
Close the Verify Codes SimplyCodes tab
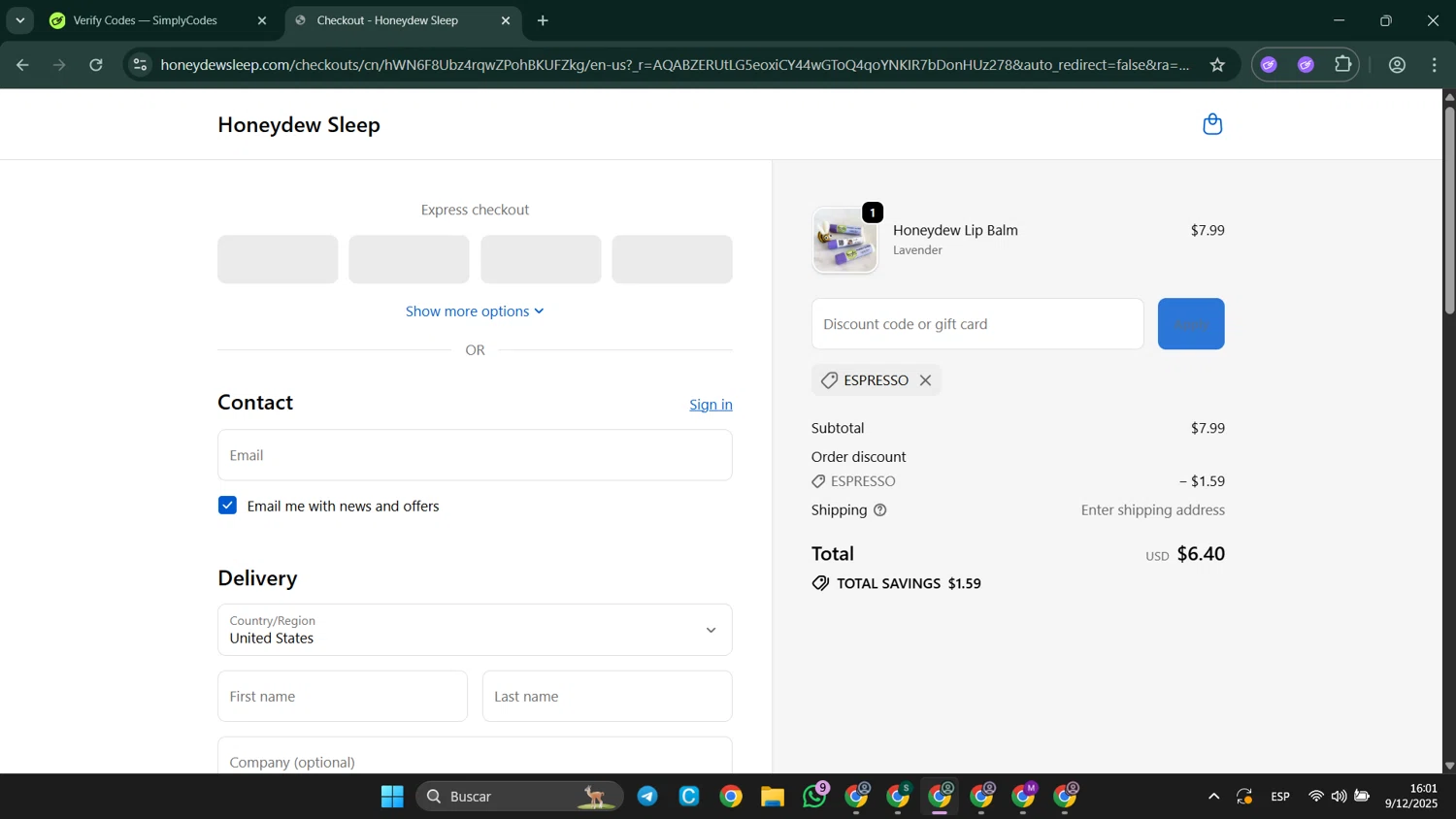[262, 20]
